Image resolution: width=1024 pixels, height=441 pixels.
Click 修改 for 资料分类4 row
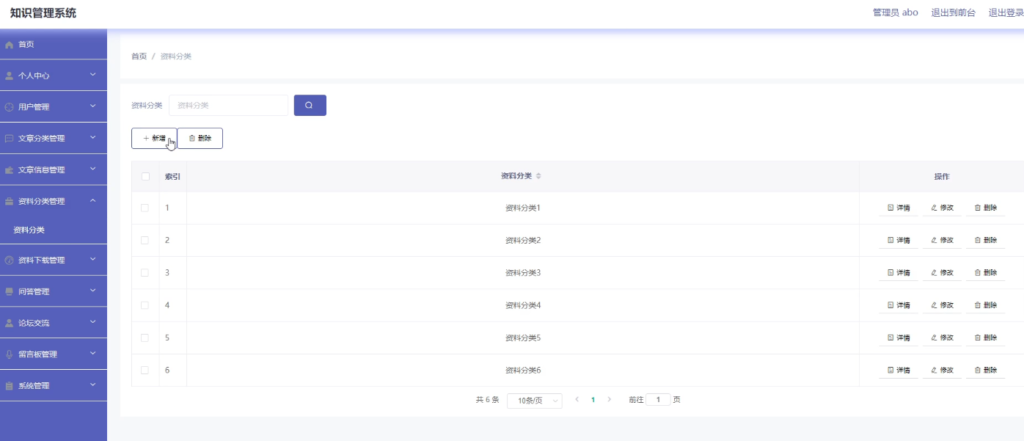click(942, 305)
